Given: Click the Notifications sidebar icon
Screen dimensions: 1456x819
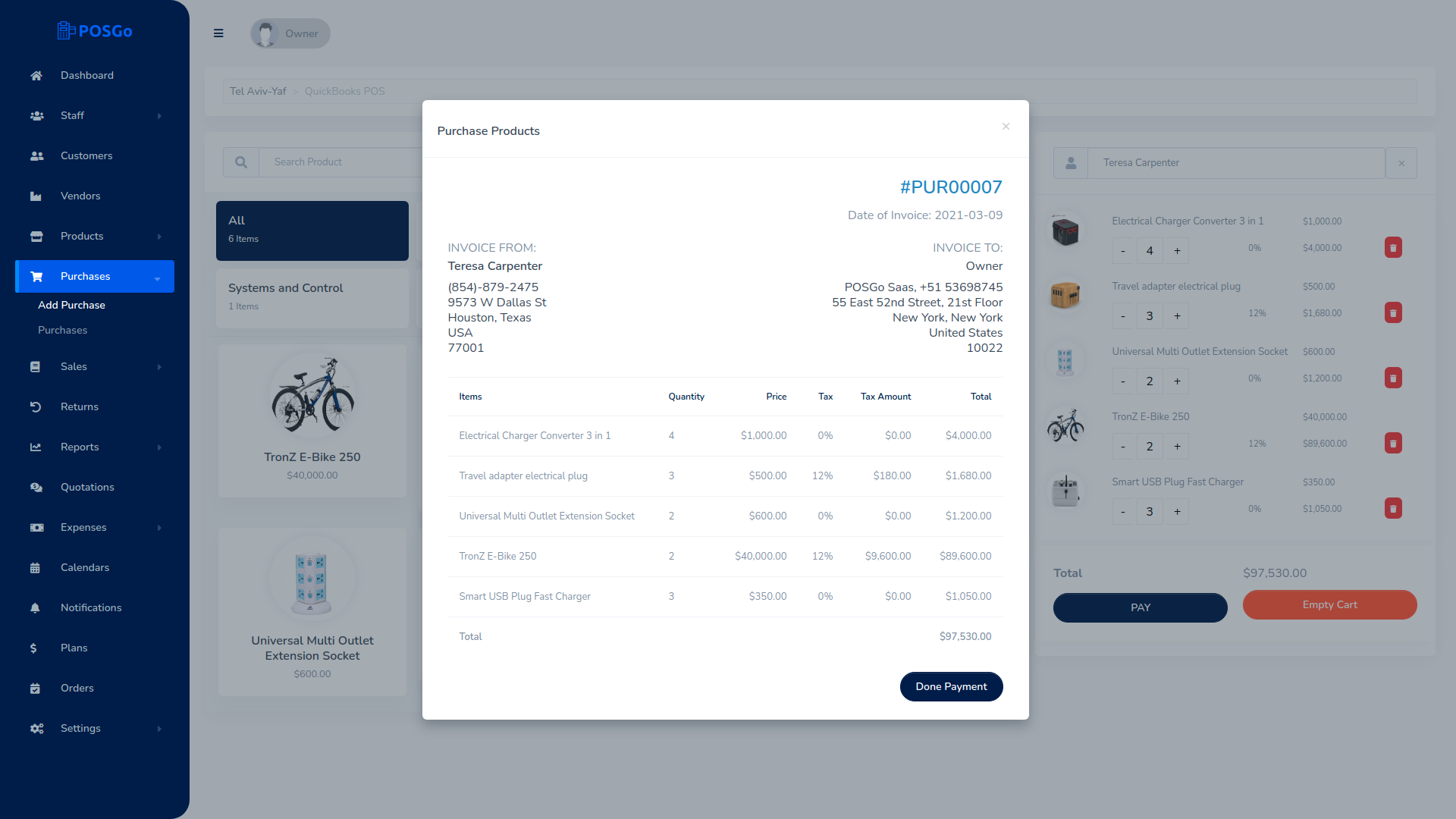Looking at the screenshot, I should pos(36,607).
